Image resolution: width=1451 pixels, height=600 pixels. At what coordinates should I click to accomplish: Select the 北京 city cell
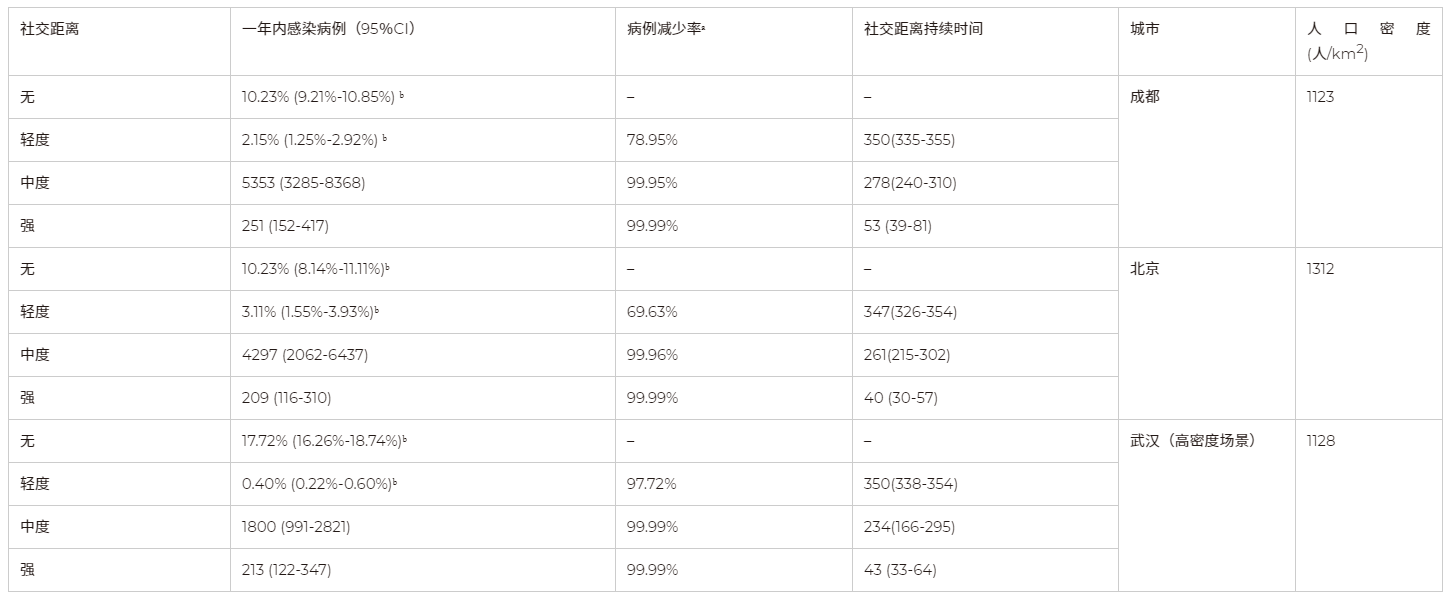pos(1145,269)
